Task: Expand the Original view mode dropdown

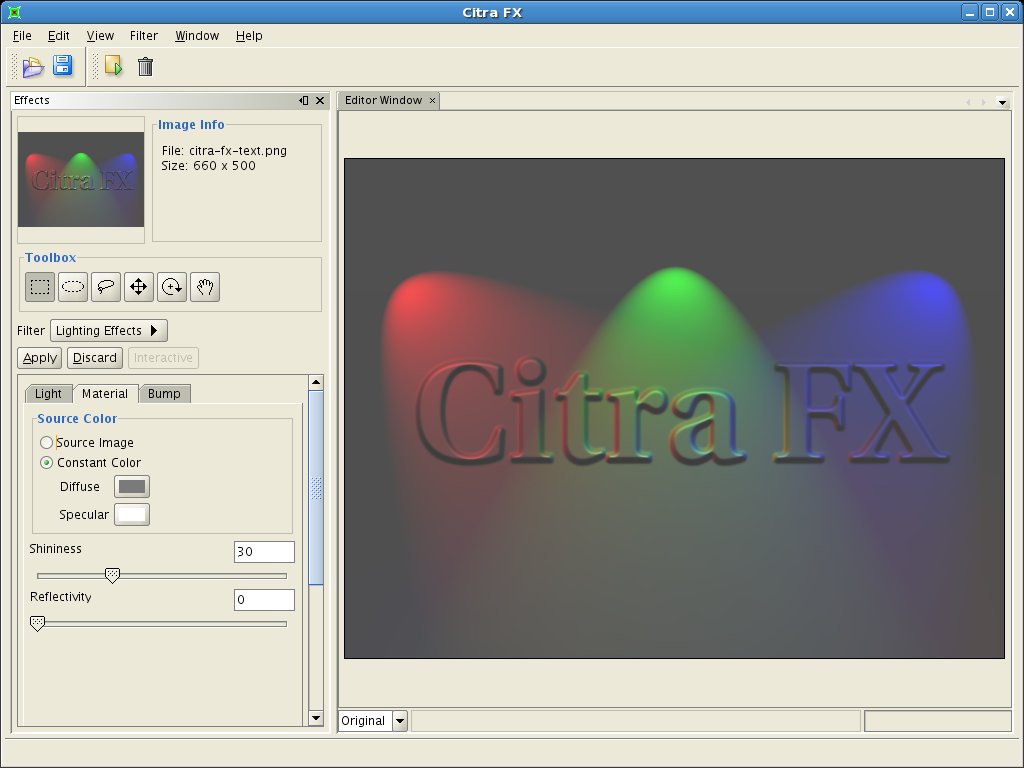Action: click(x=400, y=720)
